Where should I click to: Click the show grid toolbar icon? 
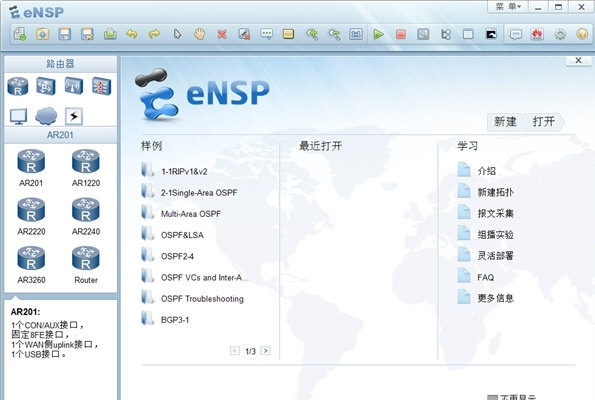[x=468, y=34]
